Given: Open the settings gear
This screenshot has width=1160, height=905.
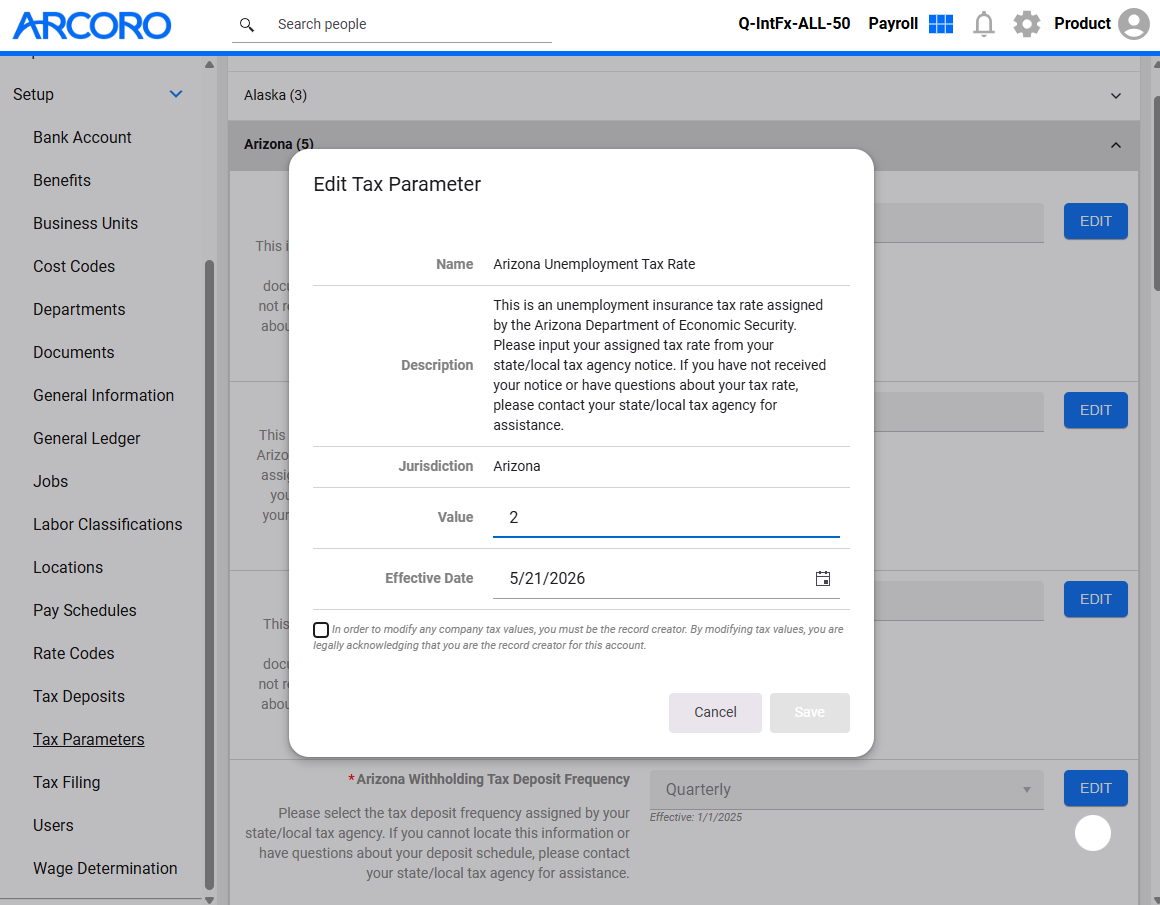Looking at the screenshot, I should tap(1026, 24).
